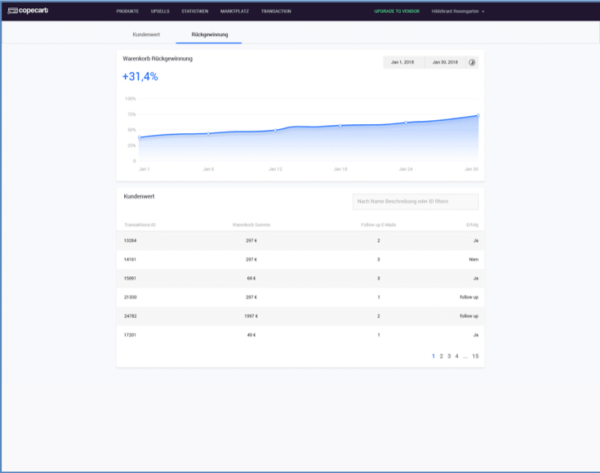This screenshot has width=600, height=473.
Task: Sort by Transaktions-ID column header
Action: 139,225
